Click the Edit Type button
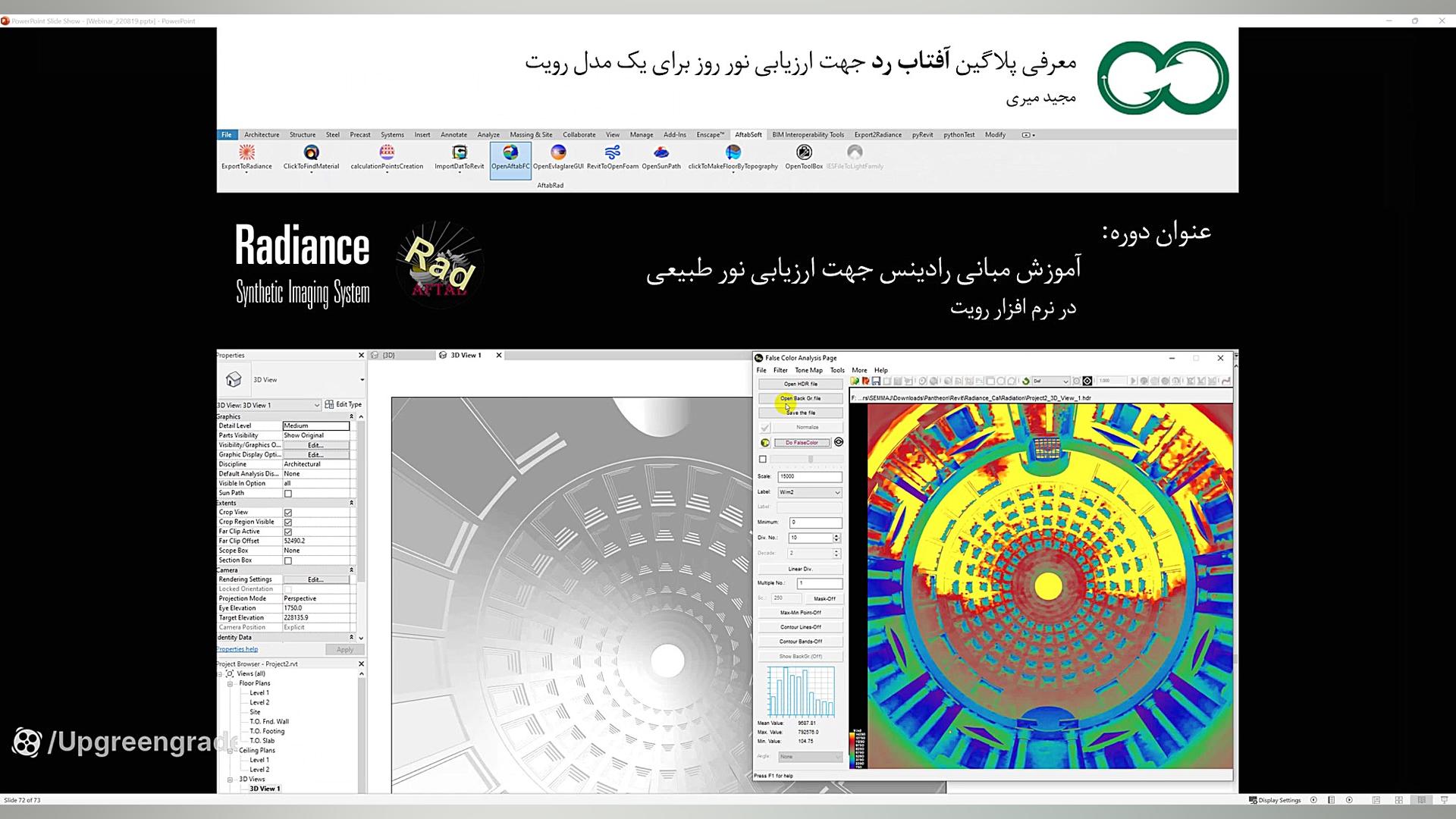Image resolution: width=1456 pixels, height=819 pixels. 344,405
